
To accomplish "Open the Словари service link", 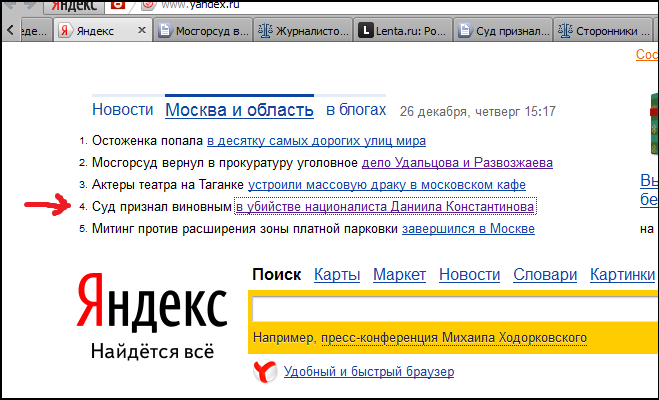I will [x=545, y=275].
